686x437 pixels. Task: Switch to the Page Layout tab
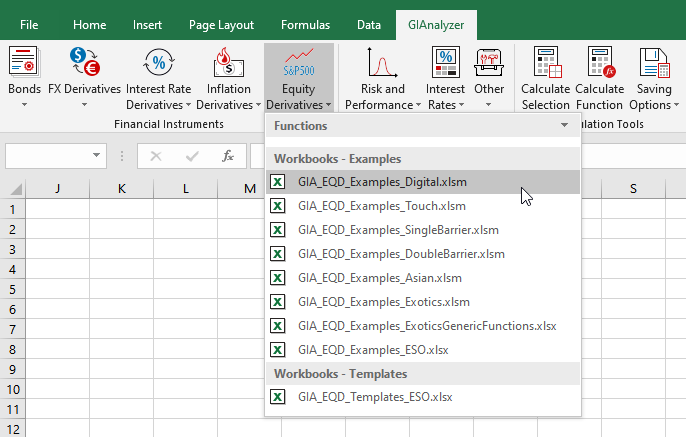[x=221, y=25]
